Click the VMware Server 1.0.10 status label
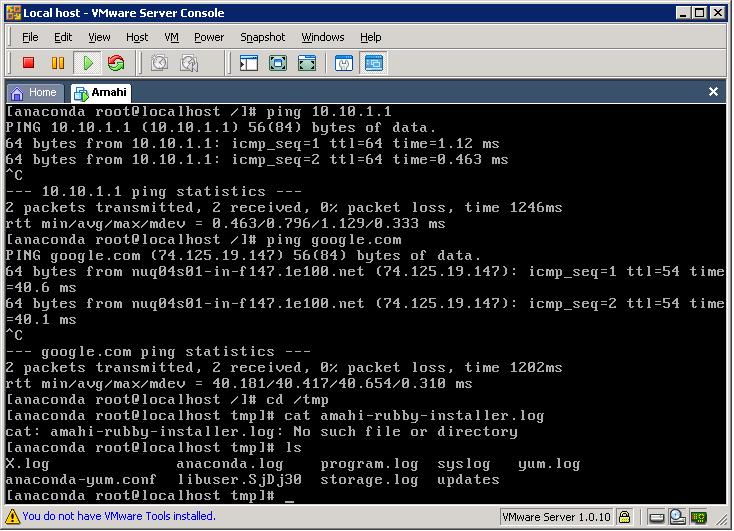 pyautogui.click(x=556, y=517)
